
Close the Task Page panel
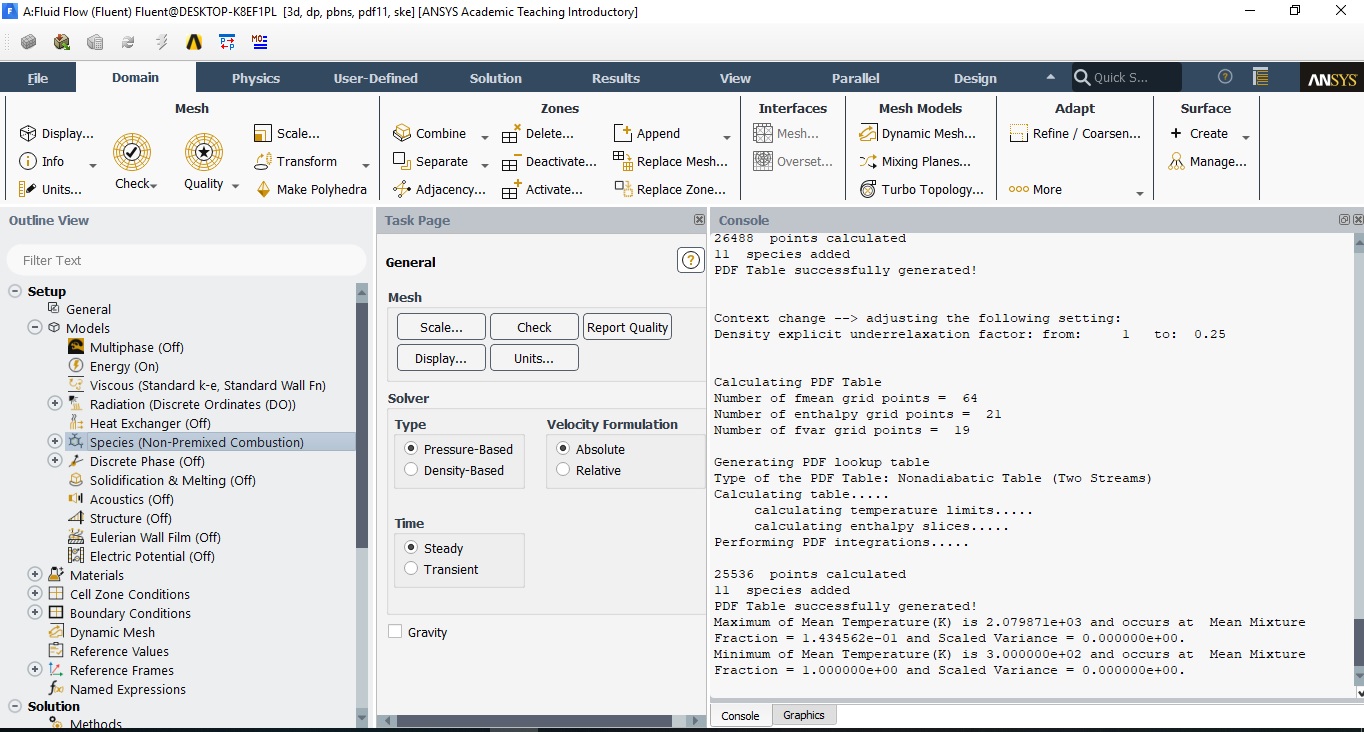click(x=699, y=220)
